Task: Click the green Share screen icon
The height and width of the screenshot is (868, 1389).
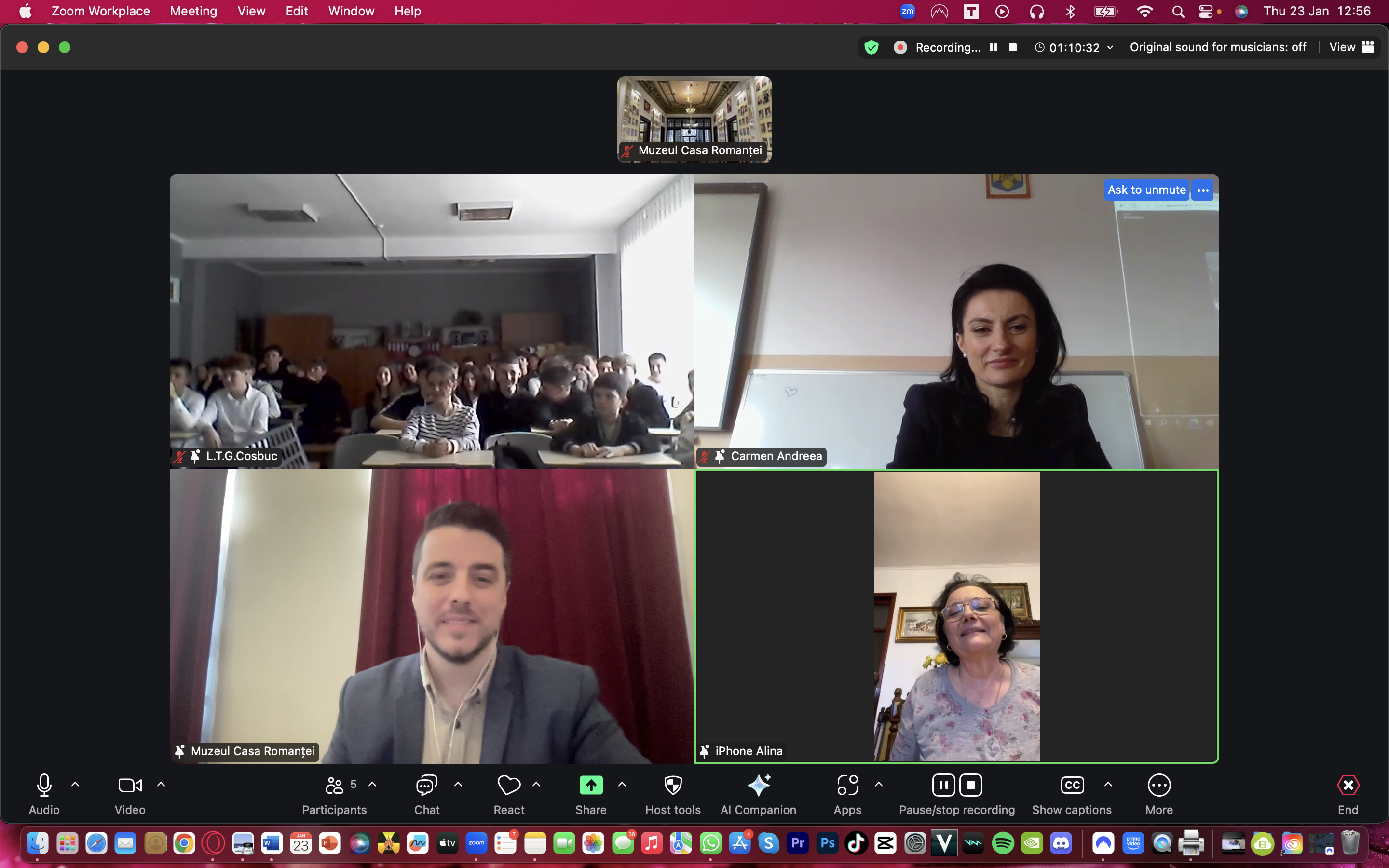Action: 591,786
